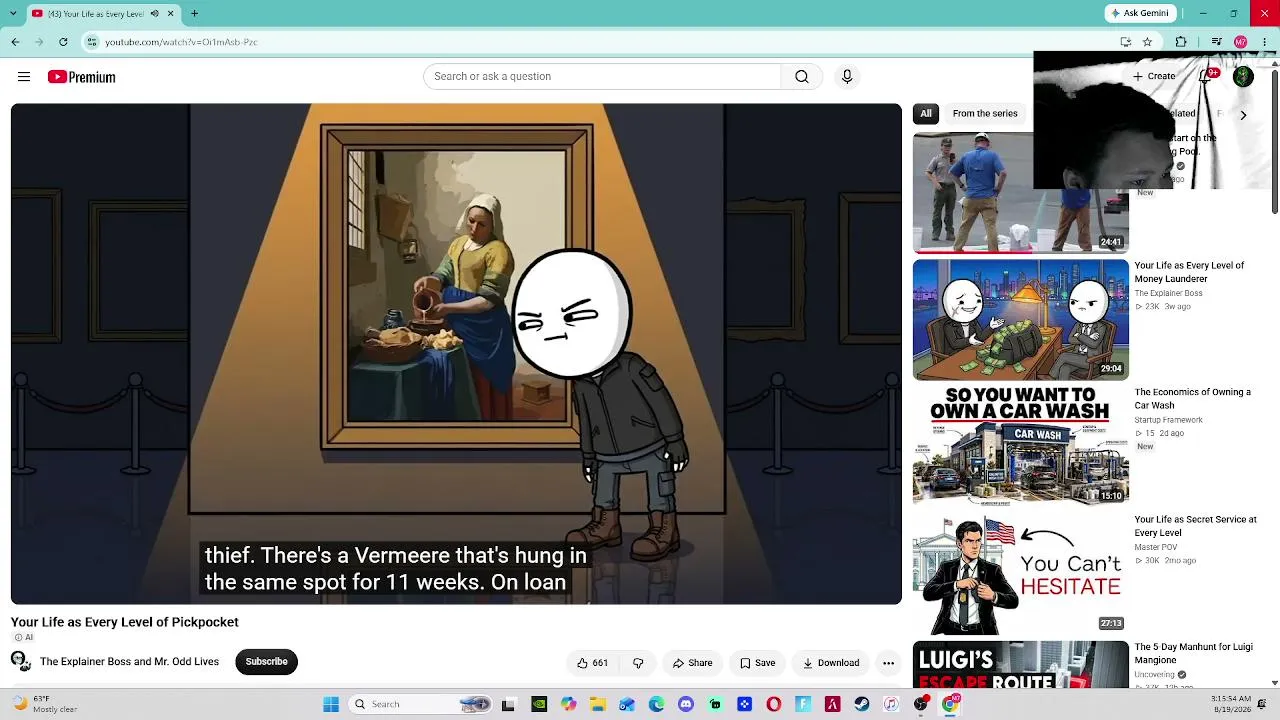Install app icon in address bar
This screenshot has width=1280, height=720.
pos(1126,42)
